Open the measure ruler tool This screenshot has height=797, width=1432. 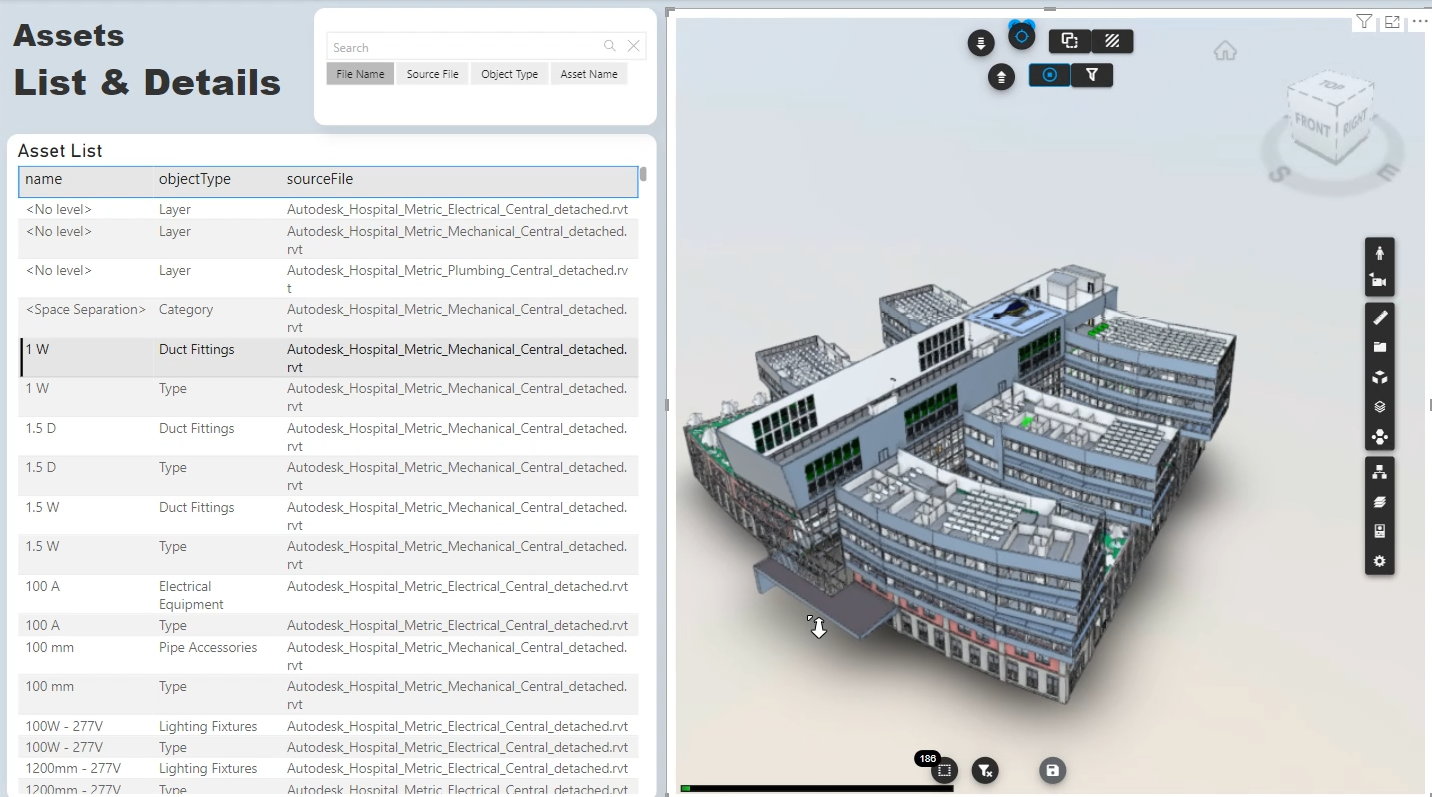tap(1379, 318)
